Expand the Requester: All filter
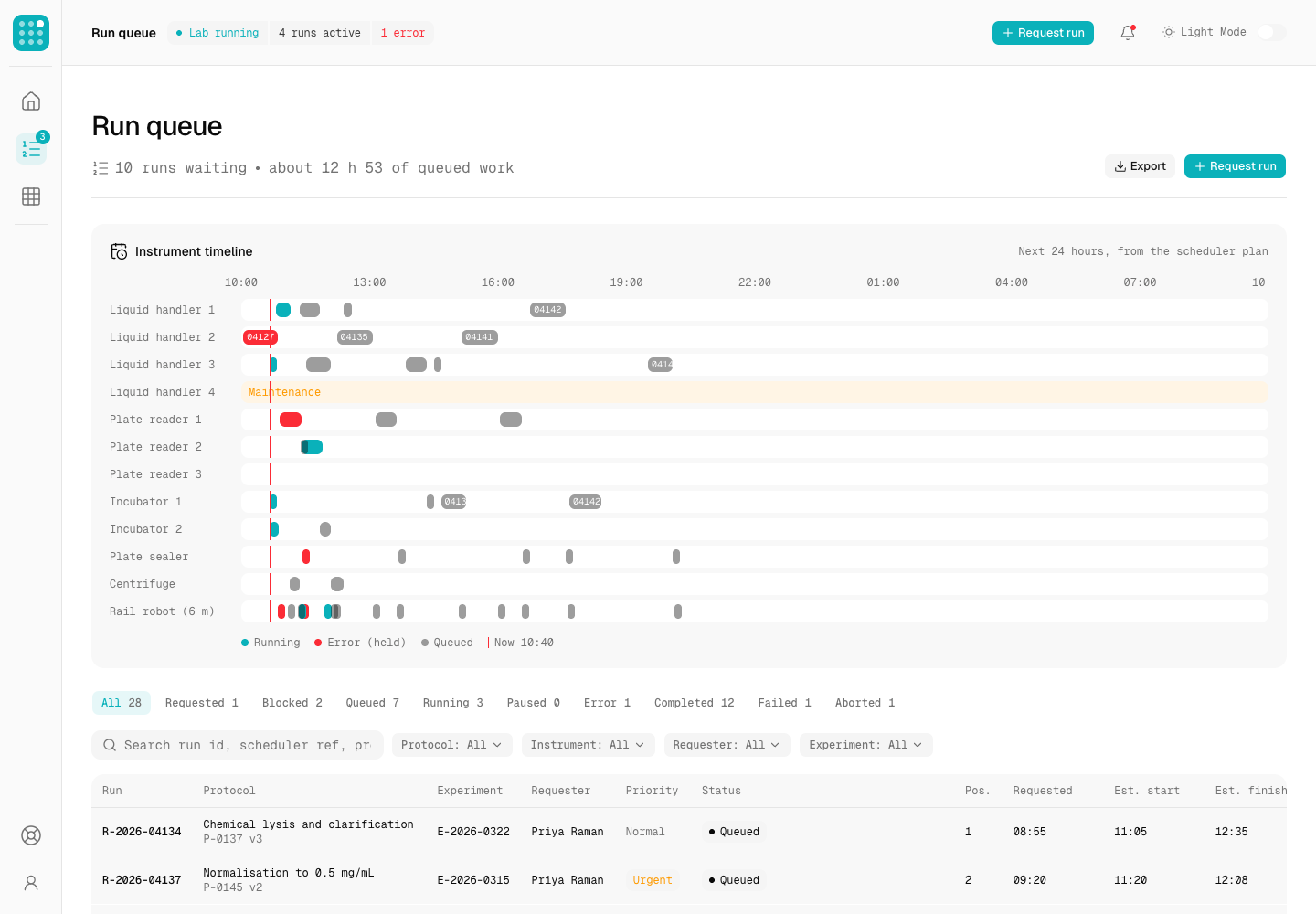The width and height of the screenshot is (1316, 914). [727, 745]
